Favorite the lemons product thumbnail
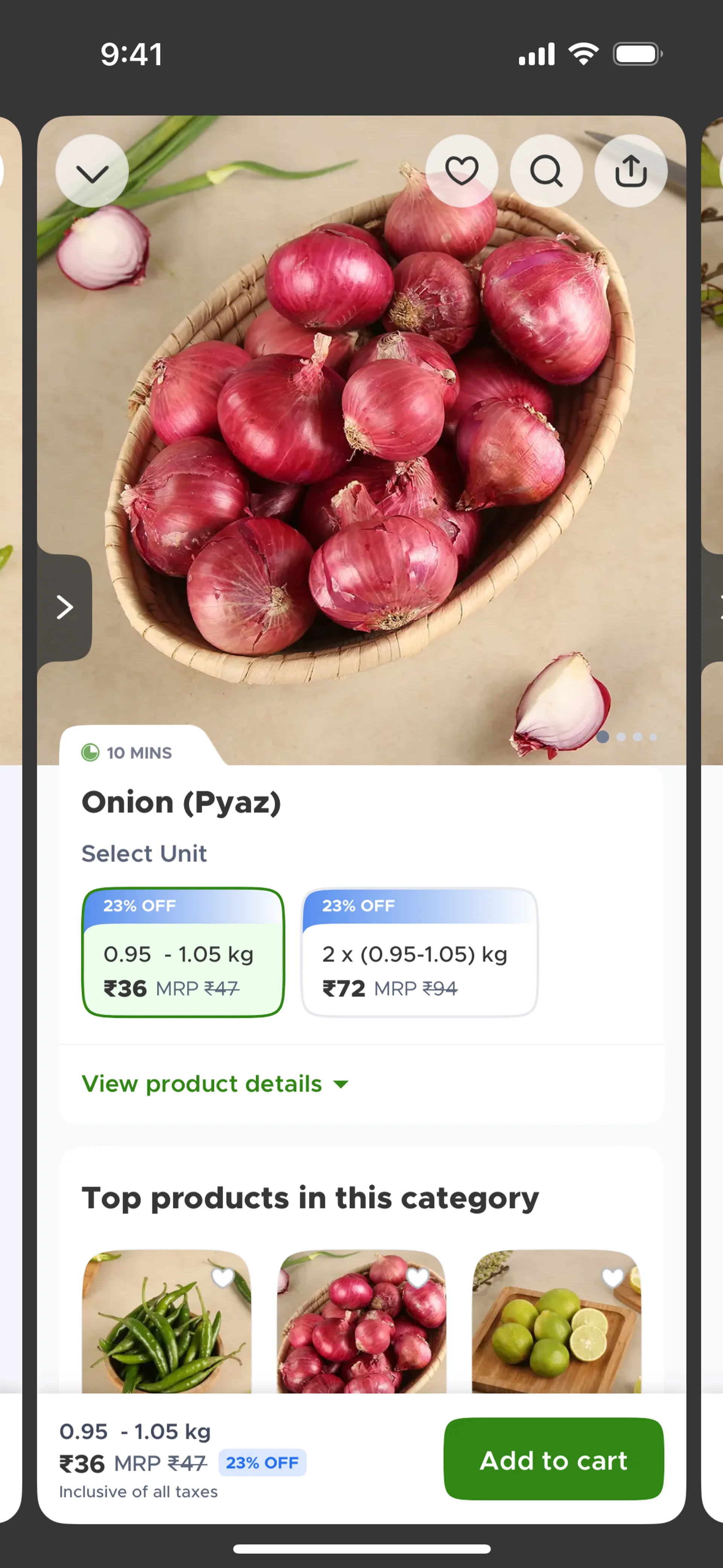Viewport: 723px width, 1568px height. pos(612,1277)
